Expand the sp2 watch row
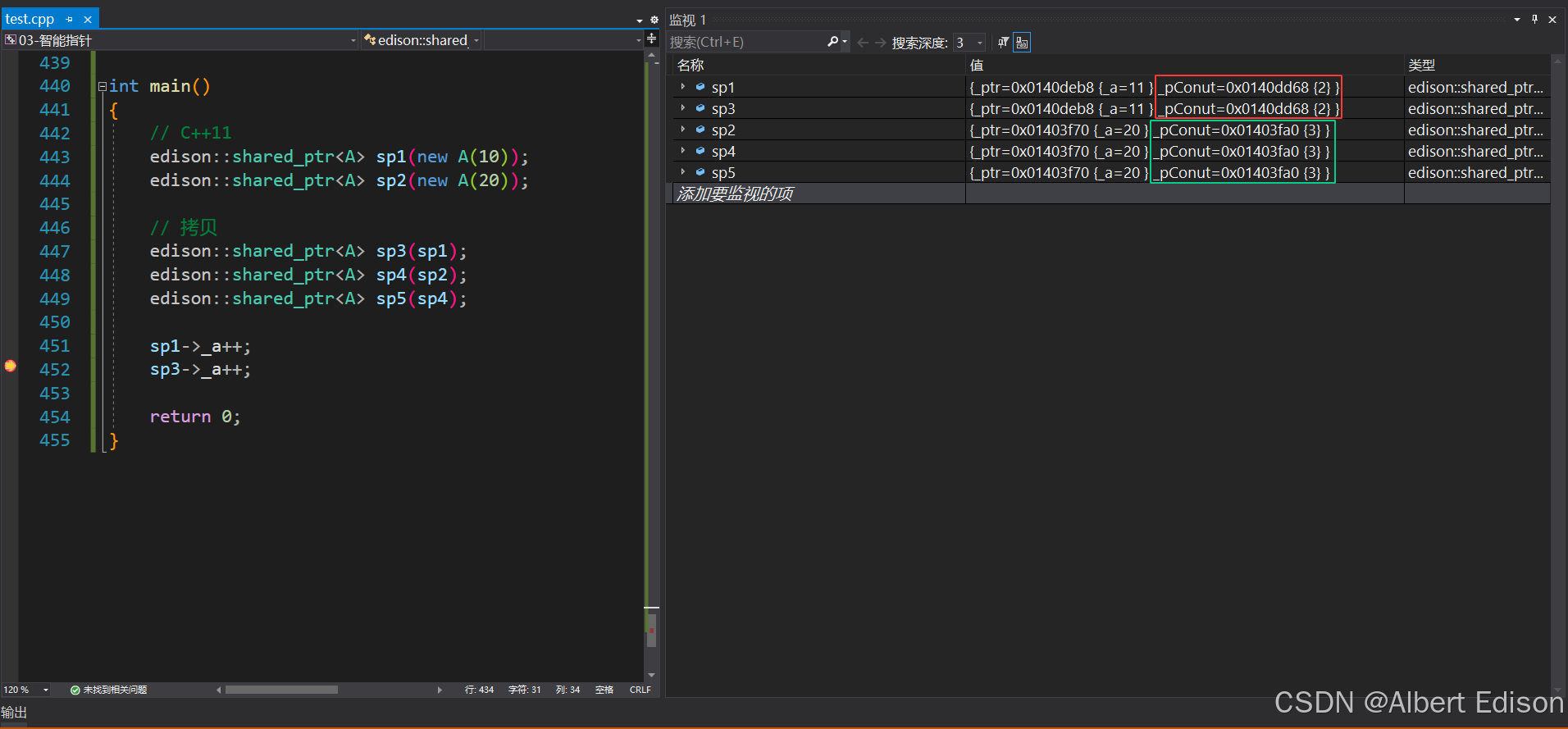 click(x=682, y=129)
